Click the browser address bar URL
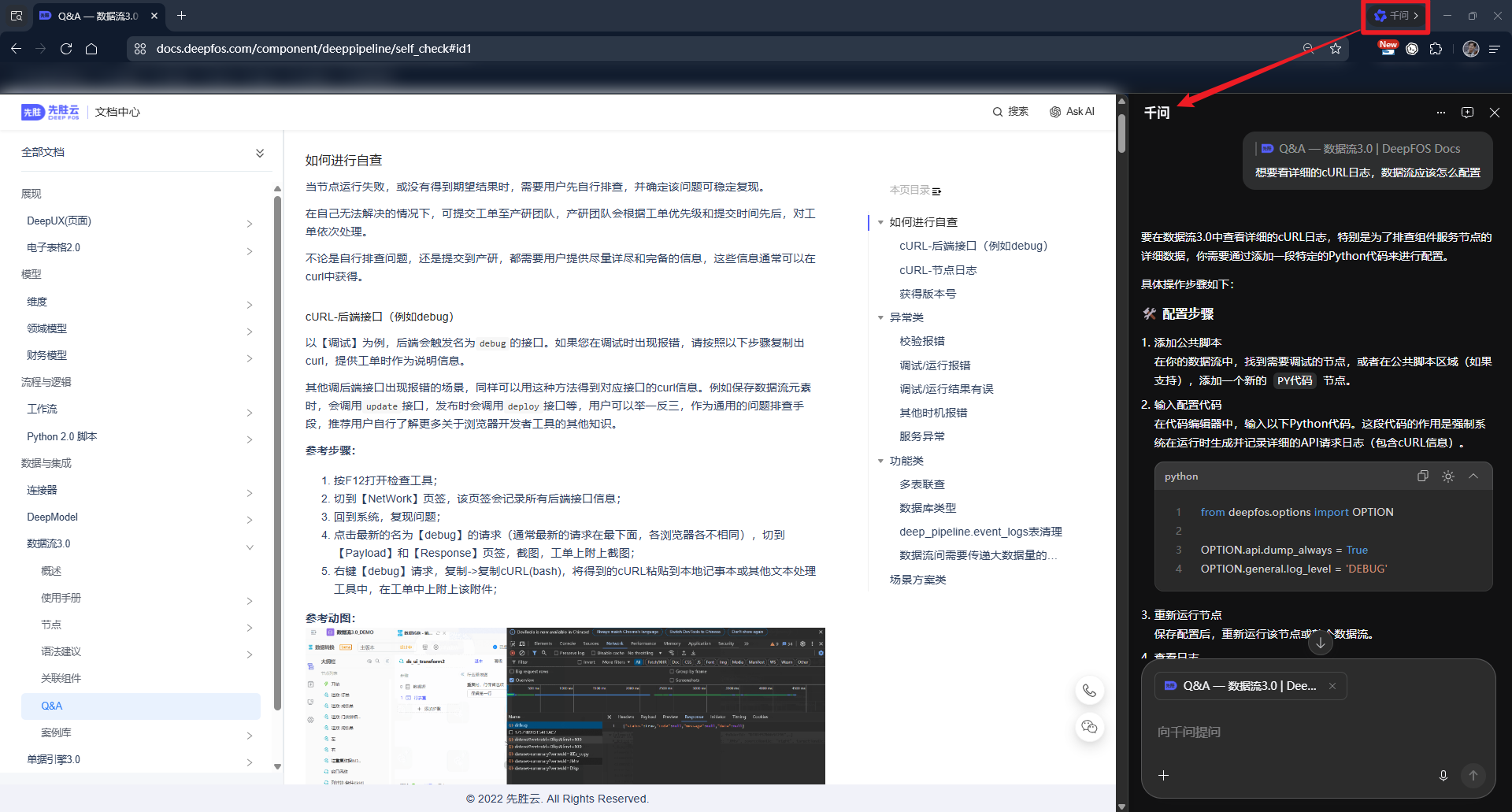The width and height of the screenshot is (1512, 812). click(x=313, y=49)
